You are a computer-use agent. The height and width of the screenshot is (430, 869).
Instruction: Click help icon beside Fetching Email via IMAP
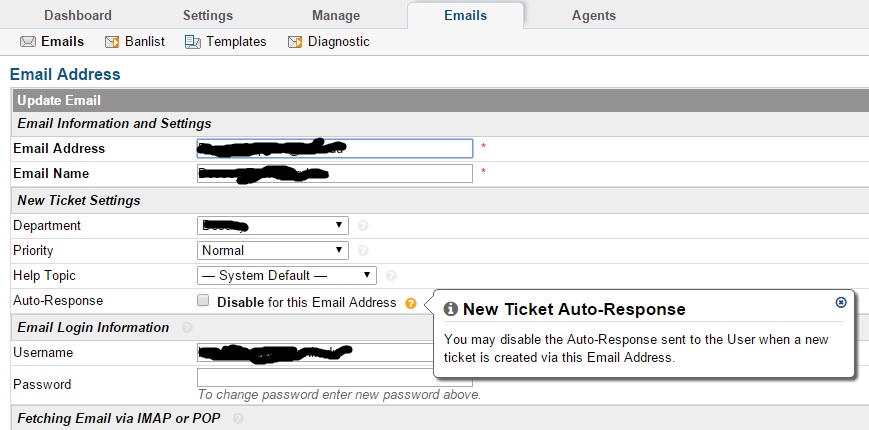click(238, 418)
